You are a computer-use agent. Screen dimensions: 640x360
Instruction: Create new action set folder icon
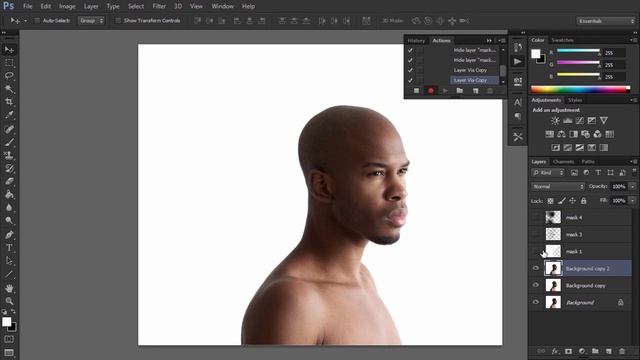tap(460, 91)
